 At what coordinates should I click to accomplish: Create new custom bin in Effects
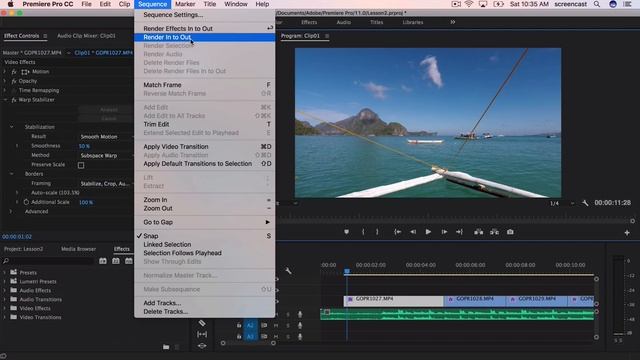166,347
